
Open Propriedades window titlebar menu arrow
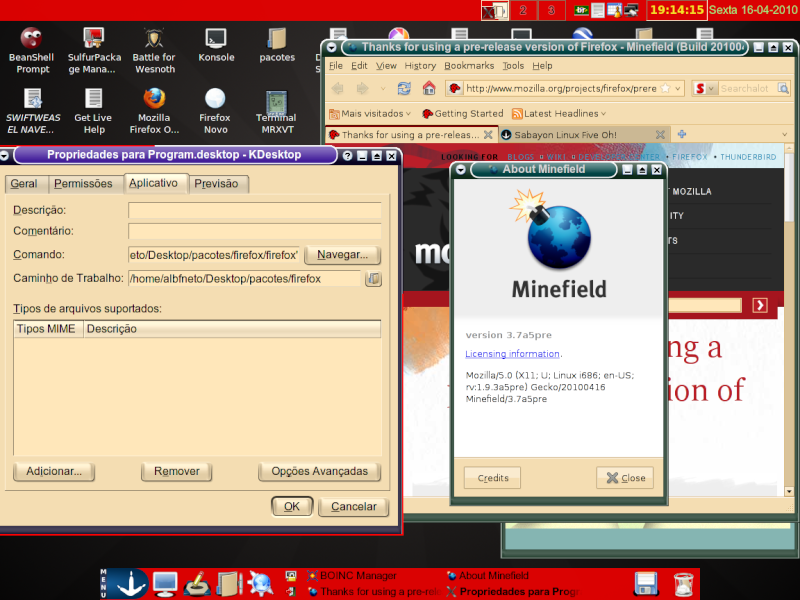(5, 156)
